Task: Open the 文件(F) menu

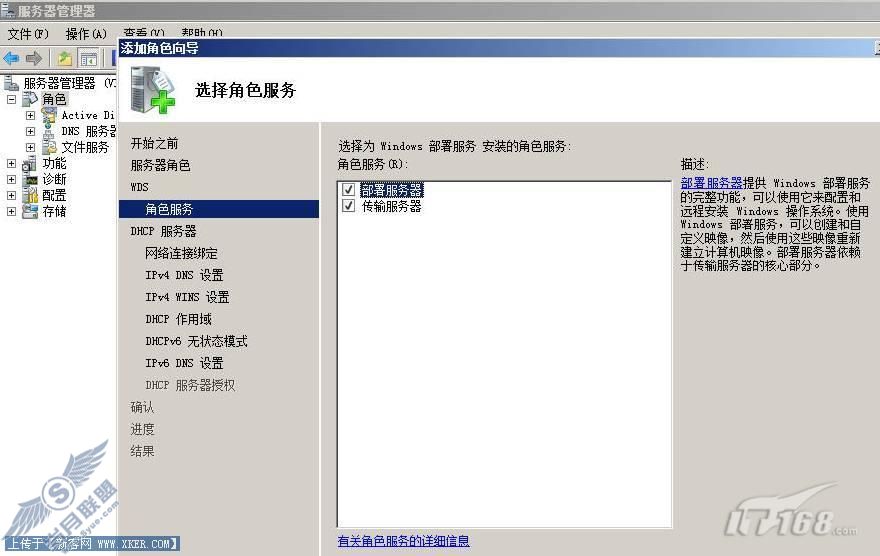Action: 28,34
